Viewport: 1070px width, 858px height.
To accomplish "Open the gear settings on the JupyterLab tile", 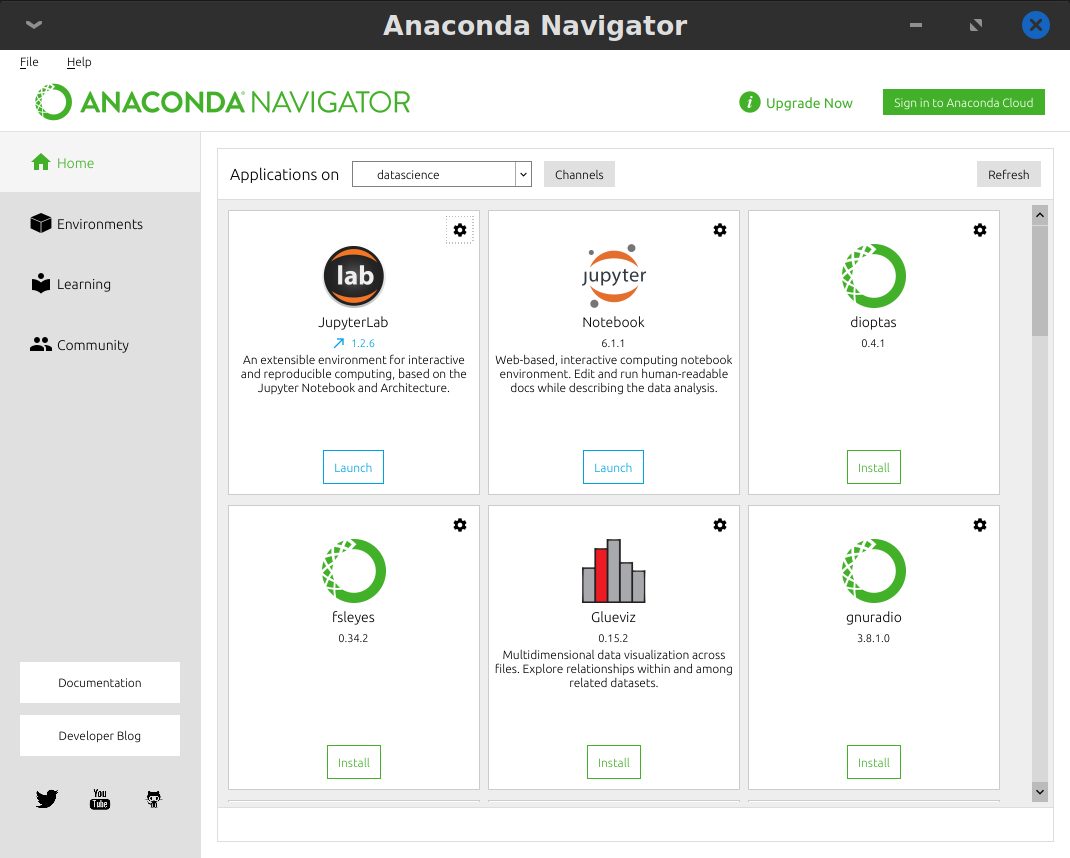I will click(460, 229).
